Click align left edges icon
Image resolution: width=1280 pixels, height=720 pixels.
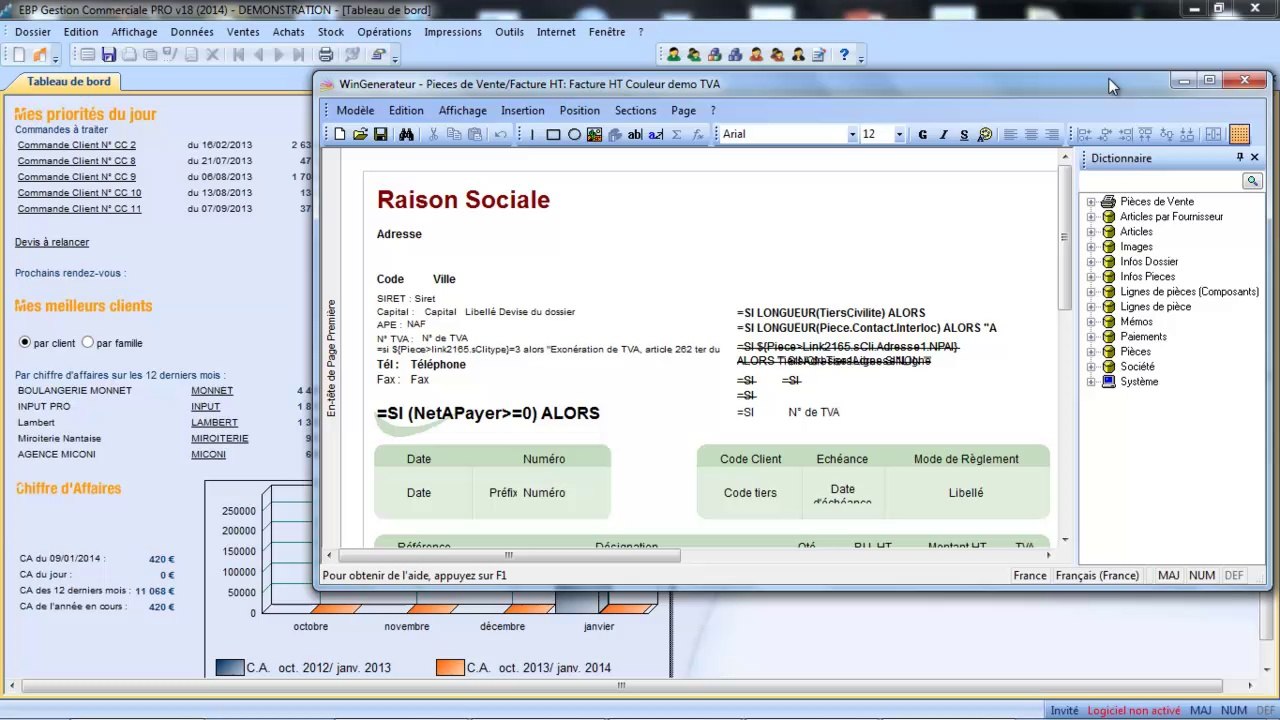[x=1084, y=134]
